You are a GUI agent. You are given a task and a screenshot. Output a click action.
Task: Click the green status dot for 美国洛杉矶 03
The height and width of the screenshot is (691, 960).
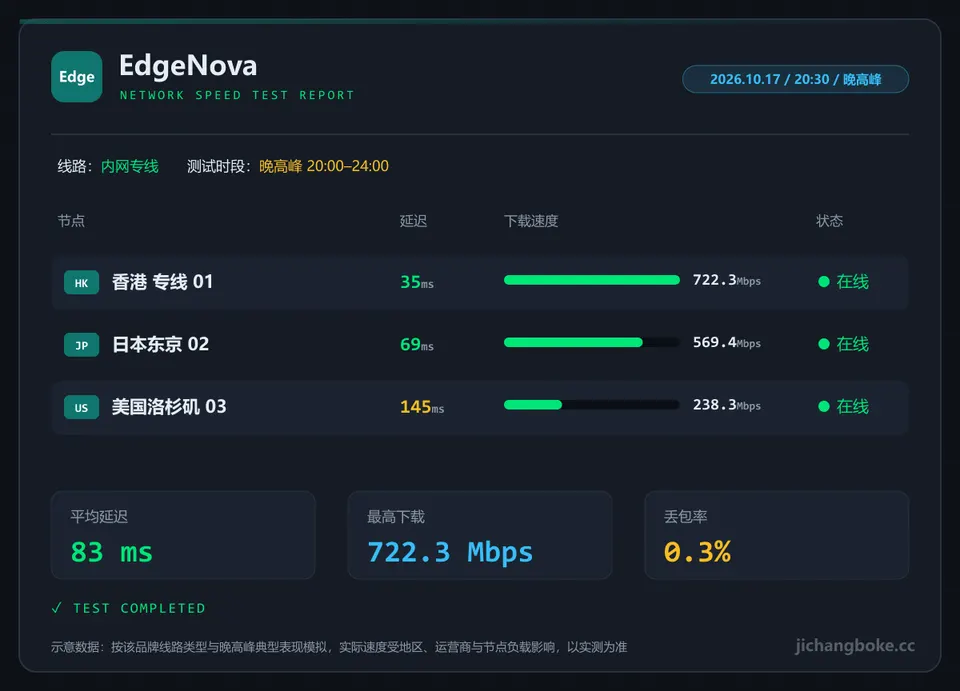(x=823, y=406)
